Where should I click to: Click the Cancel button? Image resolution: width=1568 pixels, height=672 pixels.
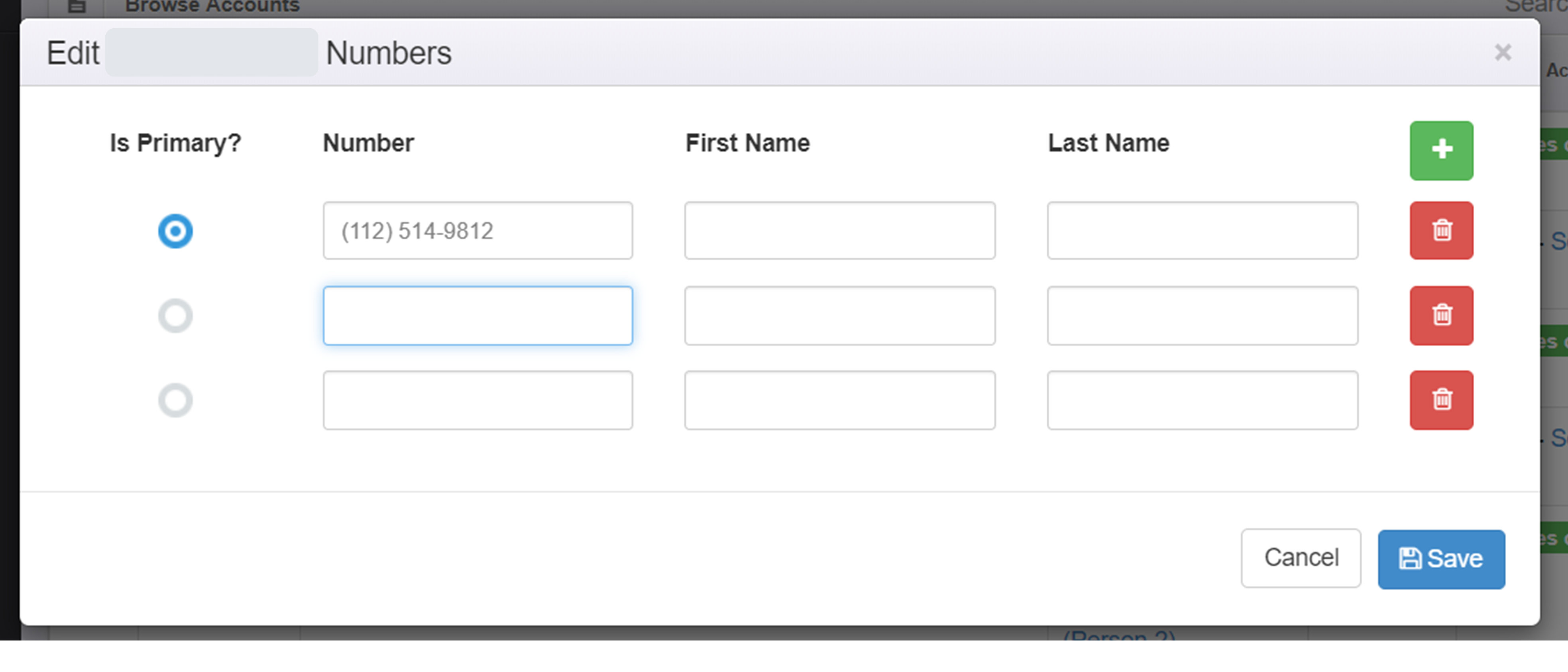(1300, 558)
